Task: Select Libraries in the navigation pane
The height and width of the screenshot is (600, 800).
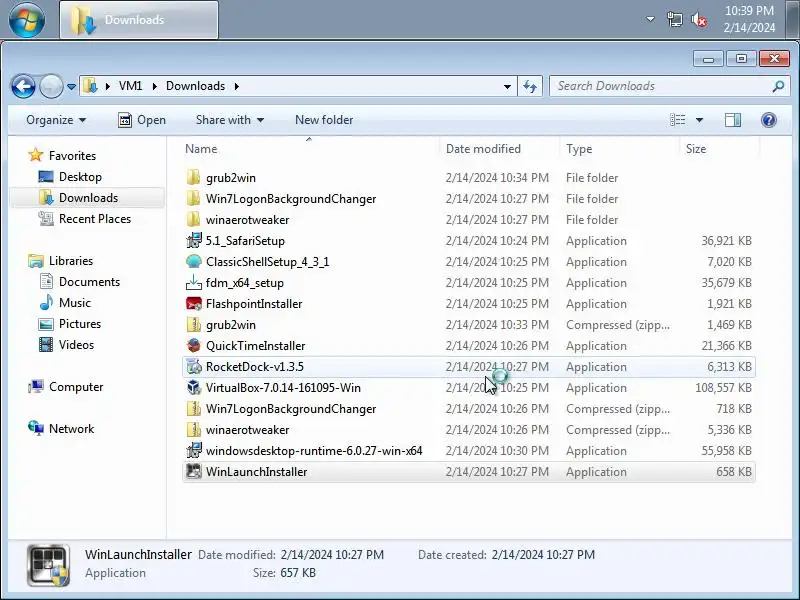Action: tap(71, 261)
